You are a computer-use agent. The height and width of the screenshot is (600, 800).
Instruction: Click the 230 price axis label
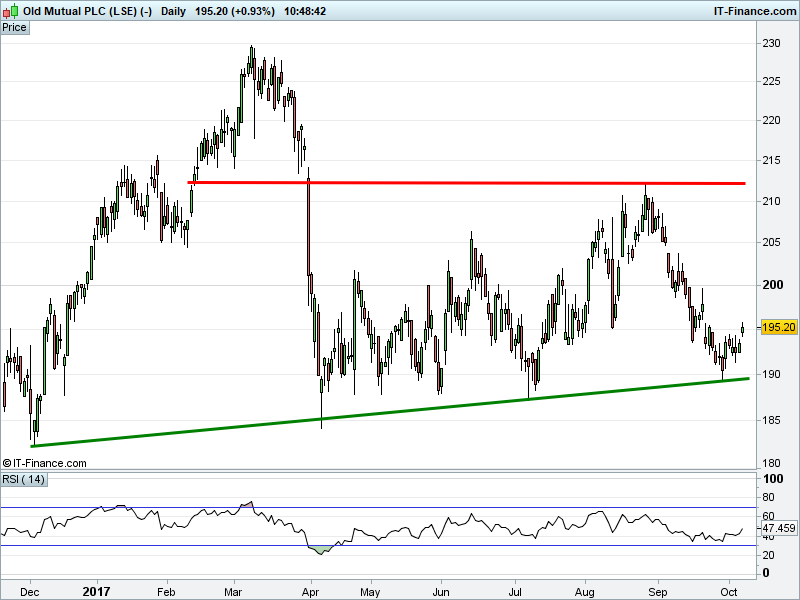pos(771,43)
